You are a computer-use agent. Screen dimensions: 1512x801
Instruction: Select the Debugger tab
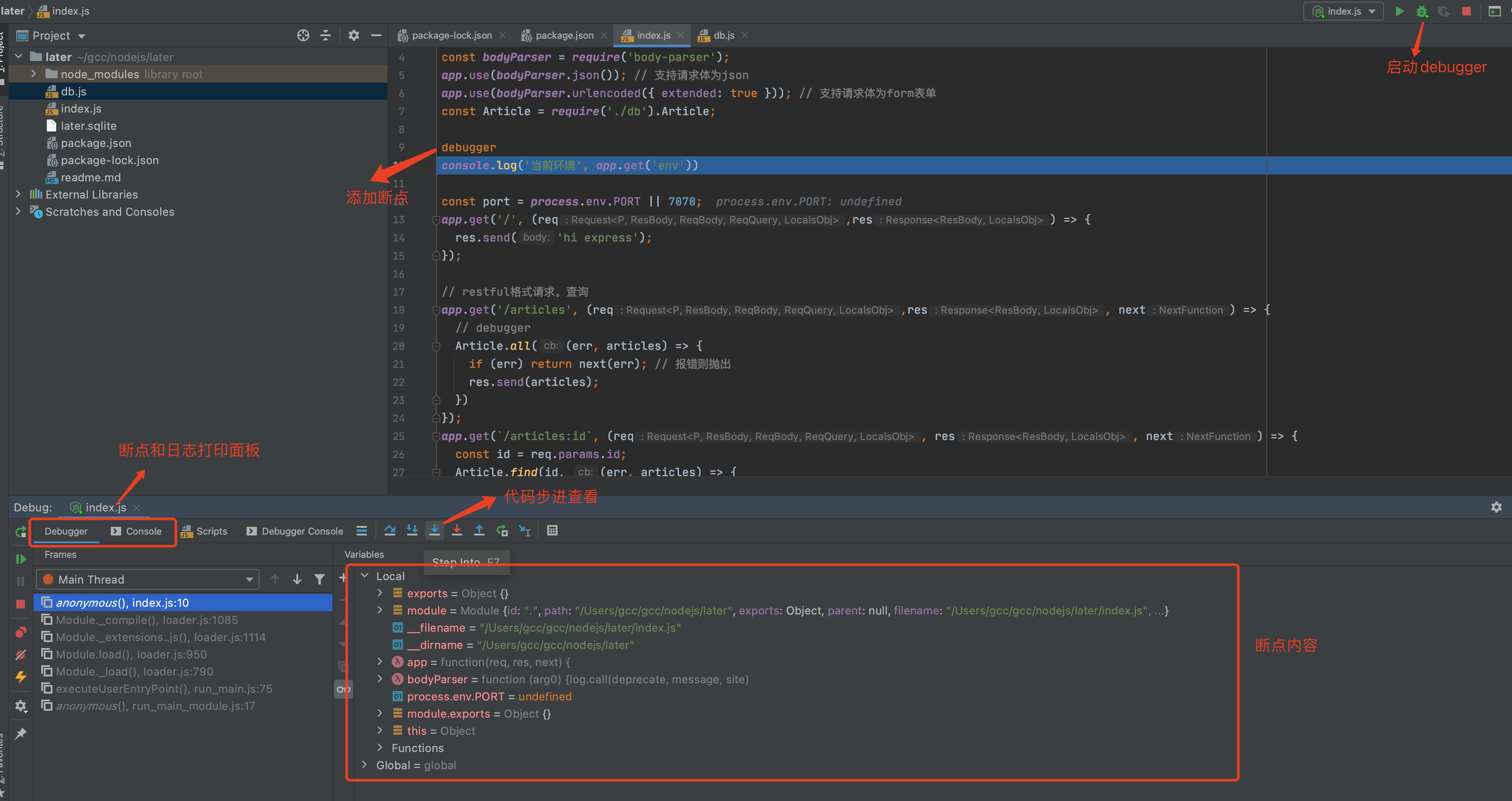tap(66, 531)
